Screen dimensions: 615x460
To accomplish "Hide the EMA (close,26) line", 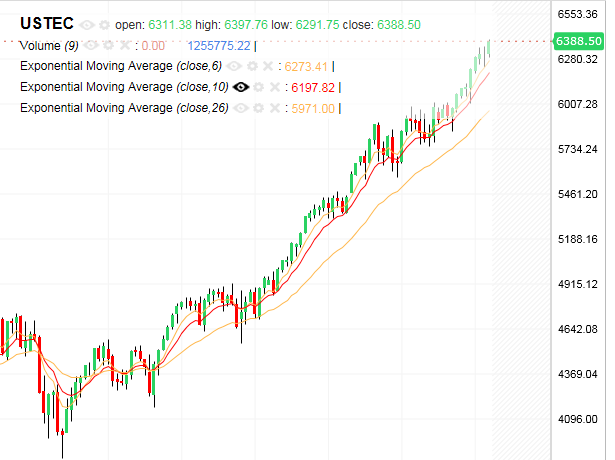I will 241,108.
